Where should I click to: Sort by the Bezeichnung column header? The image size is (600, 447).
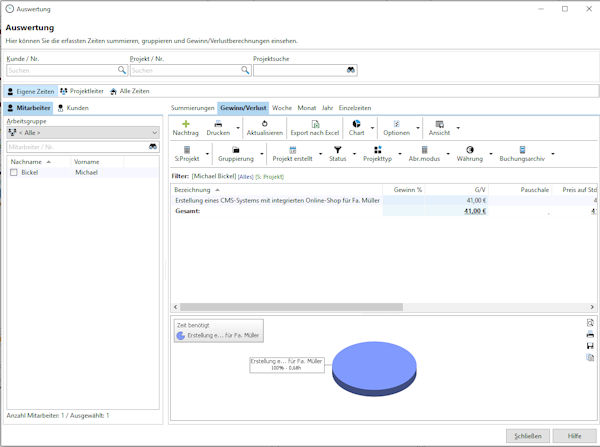(276, 190)
